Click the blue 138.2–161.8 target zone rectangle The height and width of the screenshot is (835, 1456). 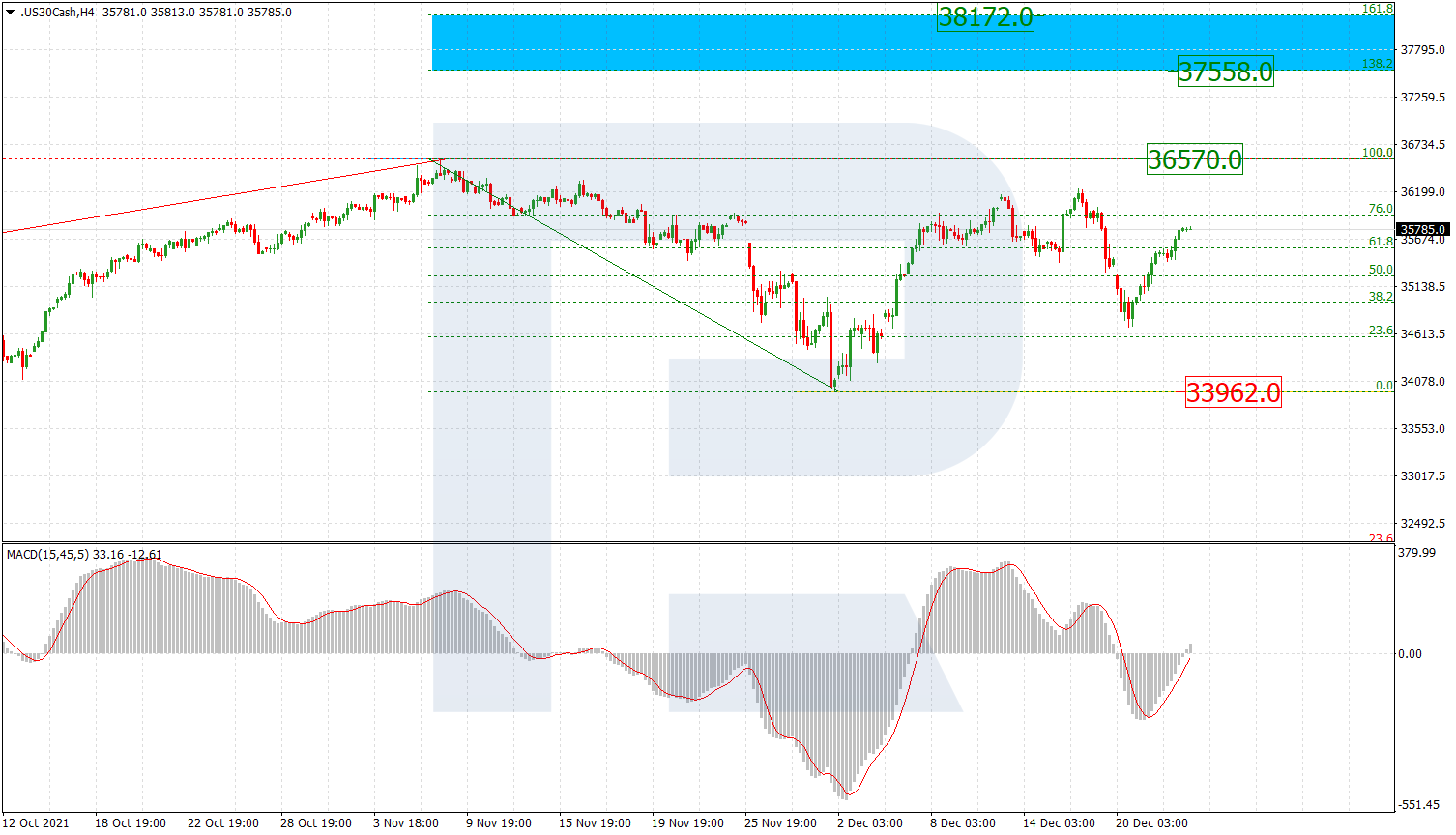click(912, 43)
